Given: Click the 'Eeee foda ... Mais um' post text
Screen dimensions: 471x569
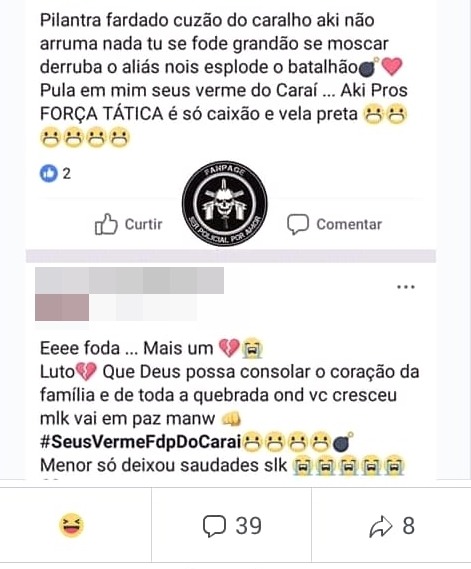Looking at the screenshot, I should [126, 348].
